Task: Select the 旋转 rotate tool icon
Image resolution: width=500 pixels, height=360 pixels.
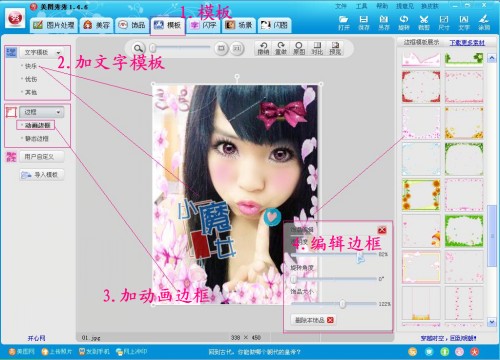Action: click(404, 23)
